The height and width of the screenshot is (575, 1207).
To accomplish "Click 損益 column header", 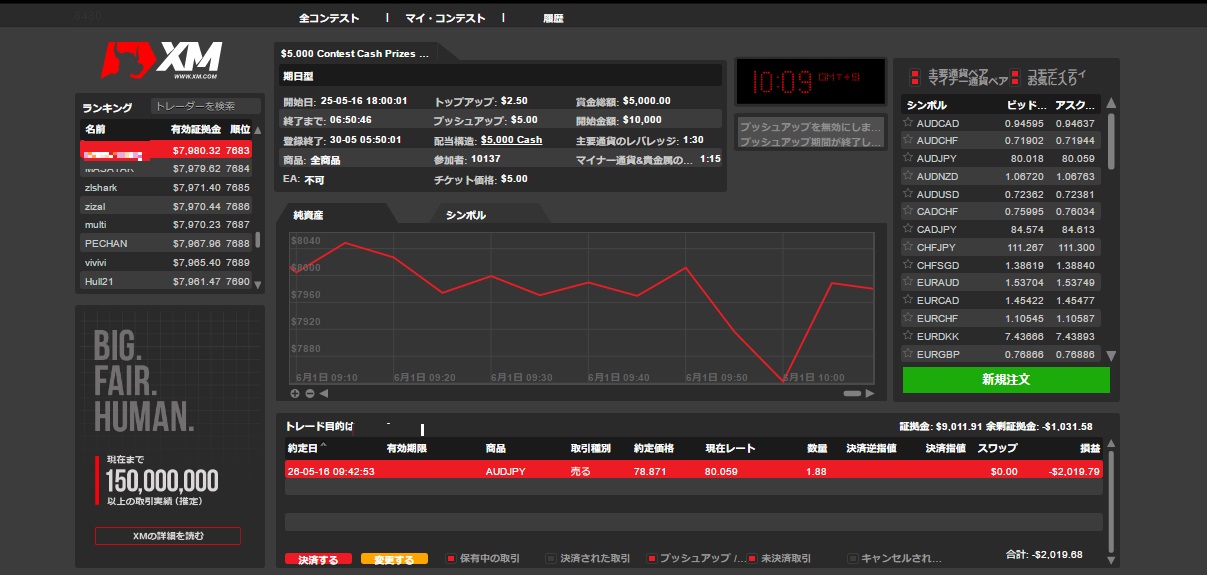I will click(x=1088, y=448).
